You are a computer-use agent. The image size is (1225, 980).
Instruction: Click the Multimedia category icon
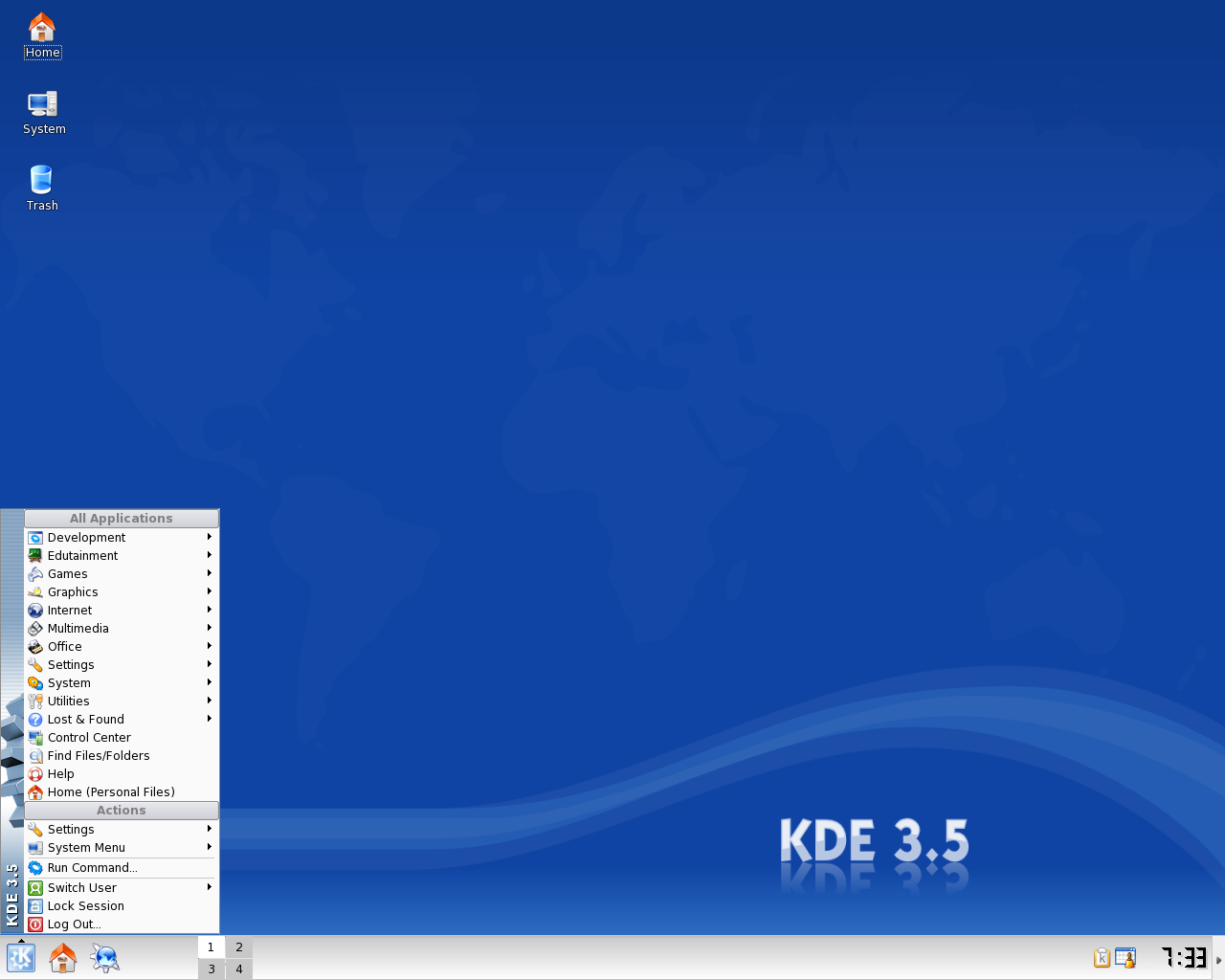click(35, 629)
